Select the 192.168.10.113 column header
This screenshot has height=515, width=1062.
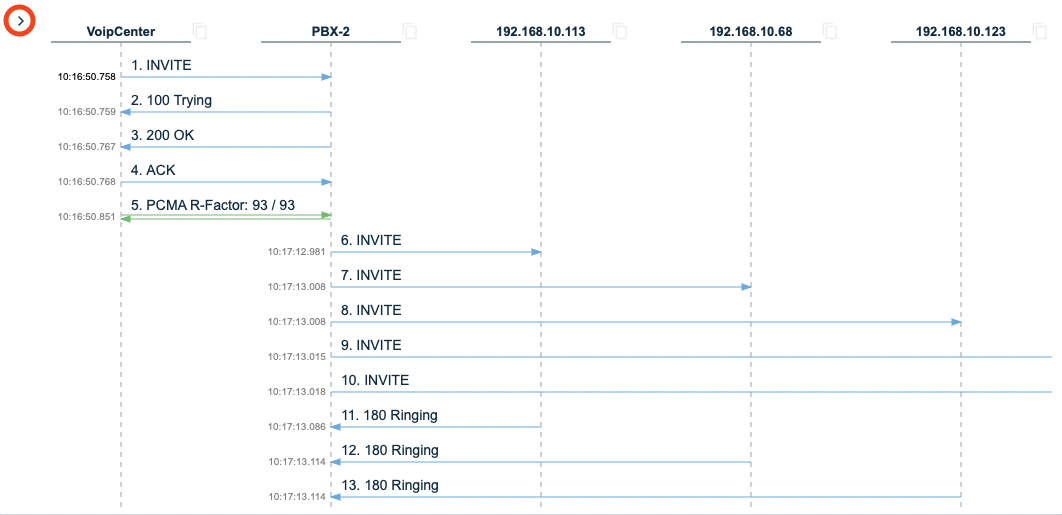click(540, 31)
